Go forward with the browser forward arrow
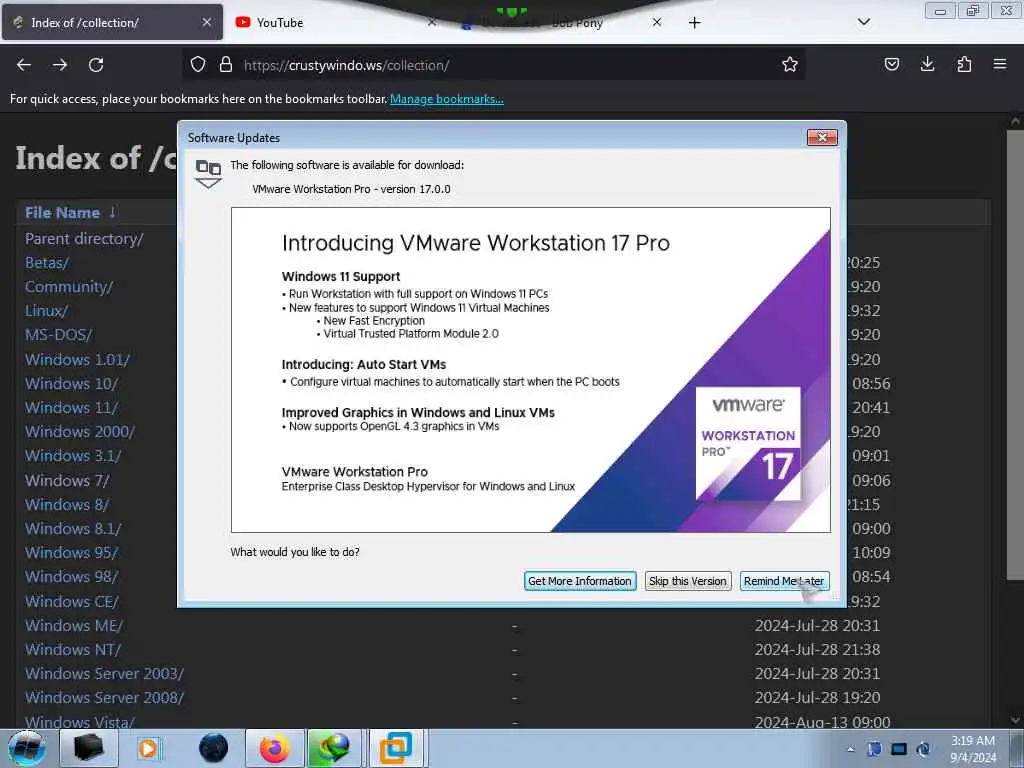This screenshot has width=1024, height=768. coord(60,65)
